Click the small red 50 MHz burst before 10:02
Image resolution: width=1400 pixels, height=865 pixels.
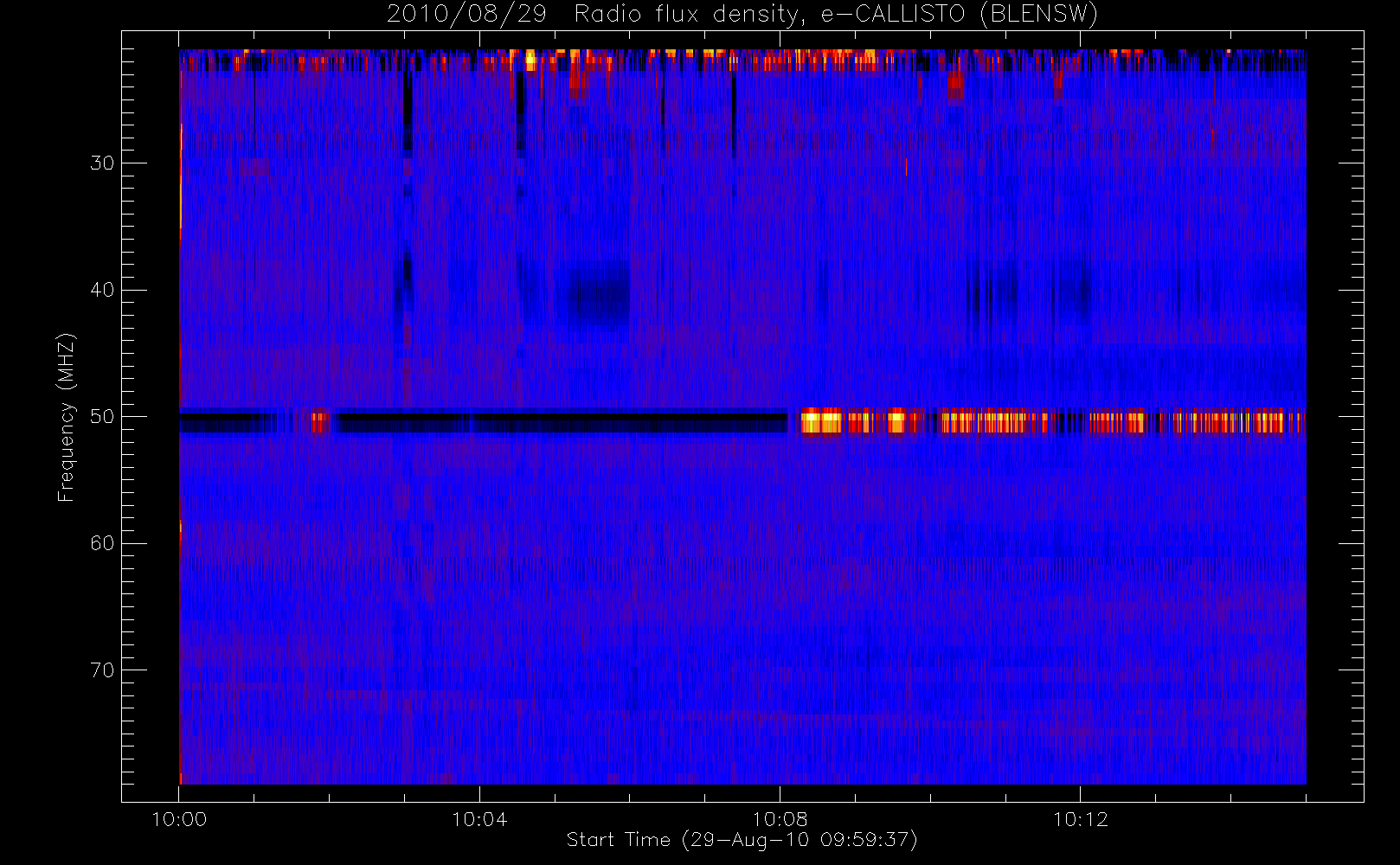tap(318, 421)
